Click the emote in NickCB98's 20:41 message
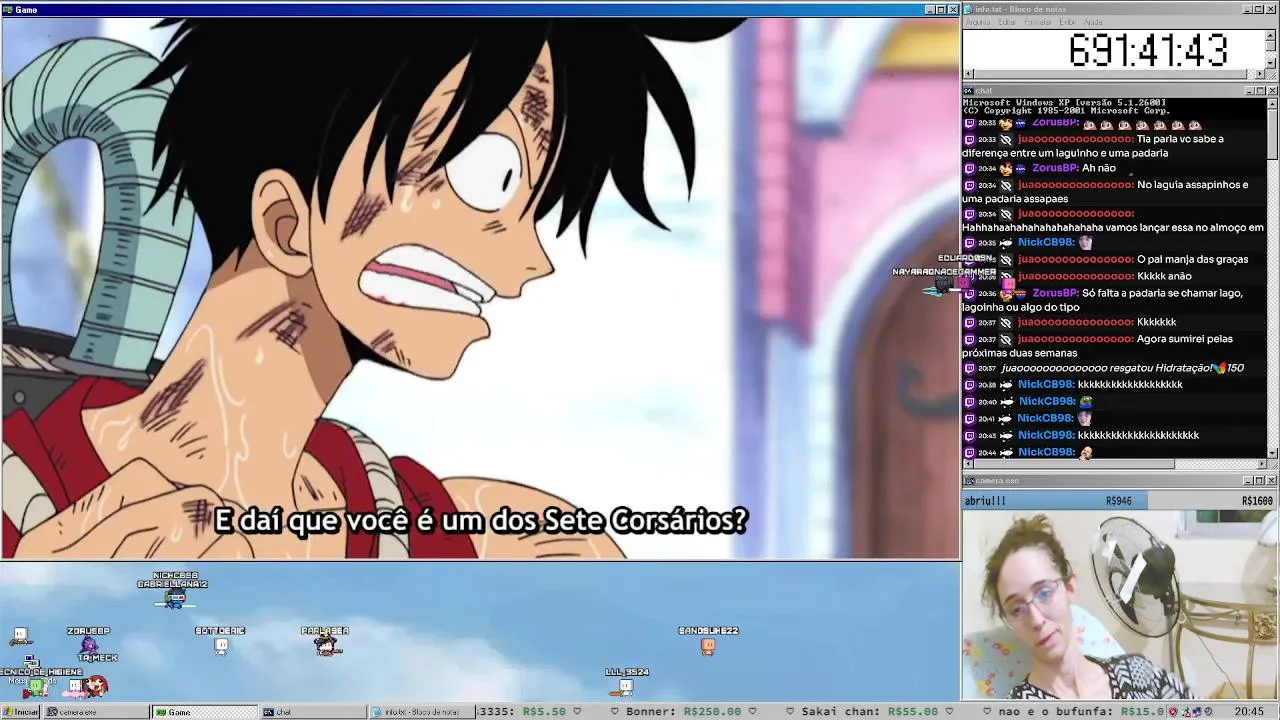 [1086, 418]
